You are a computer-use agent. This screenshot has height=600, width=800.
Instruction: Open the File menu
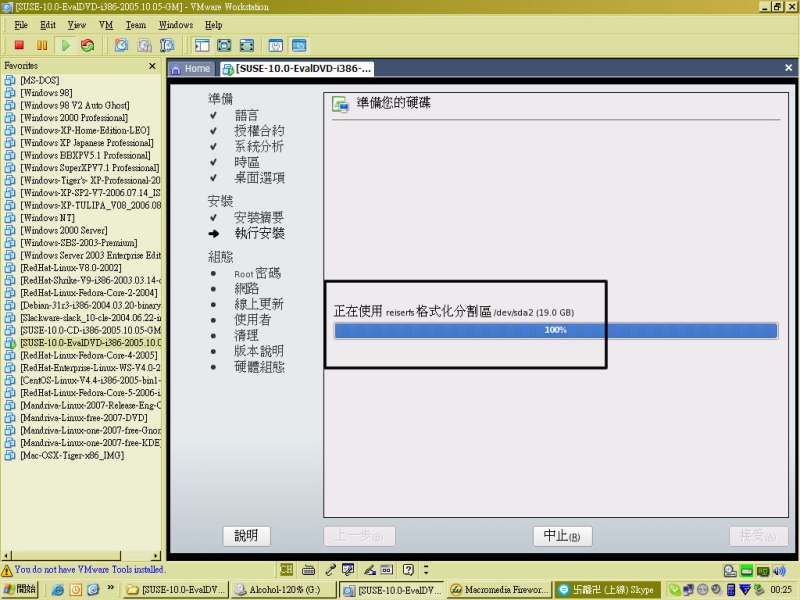pyautogui.click(x=21, y=25)
